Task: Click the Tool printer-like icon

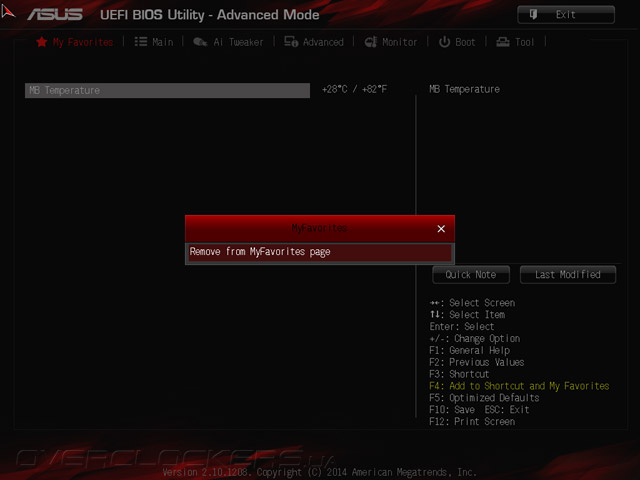Action: 503,42
